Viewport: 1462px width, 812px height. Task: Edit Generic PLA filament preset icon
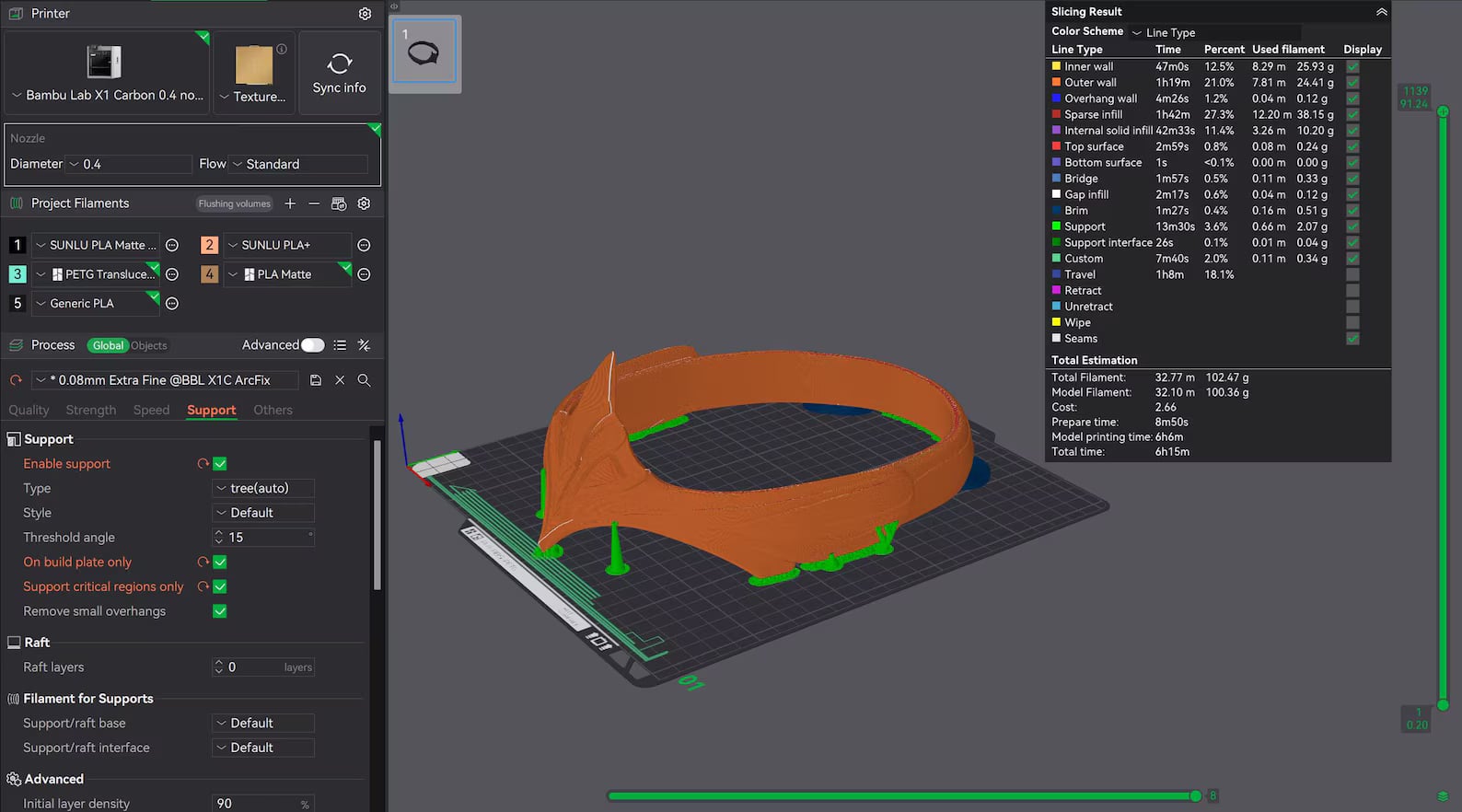(x=172, y=303)
